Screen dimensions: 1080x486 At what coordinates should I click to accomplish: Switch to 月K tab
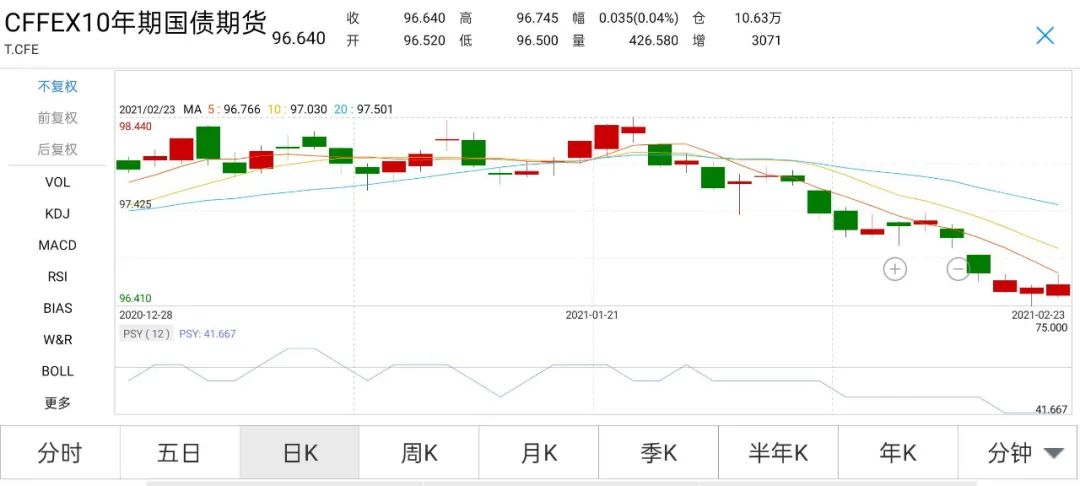[539, 453]
